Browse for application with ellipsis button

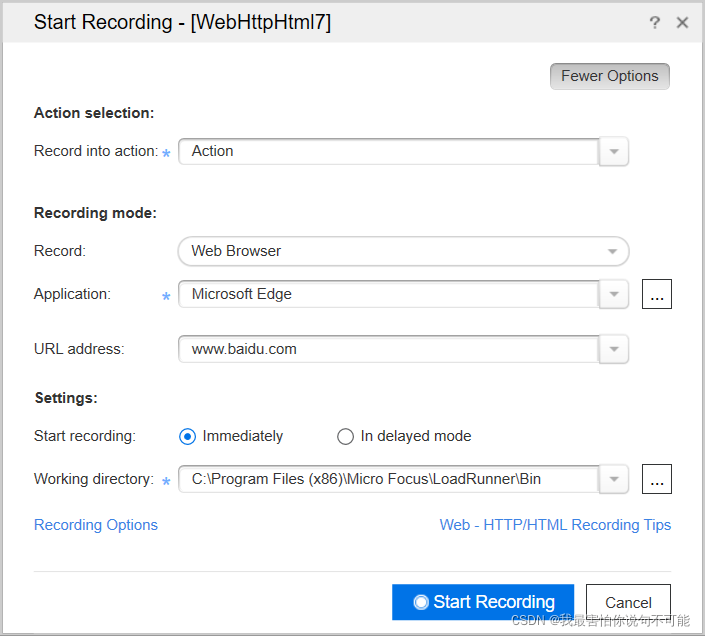656,294
